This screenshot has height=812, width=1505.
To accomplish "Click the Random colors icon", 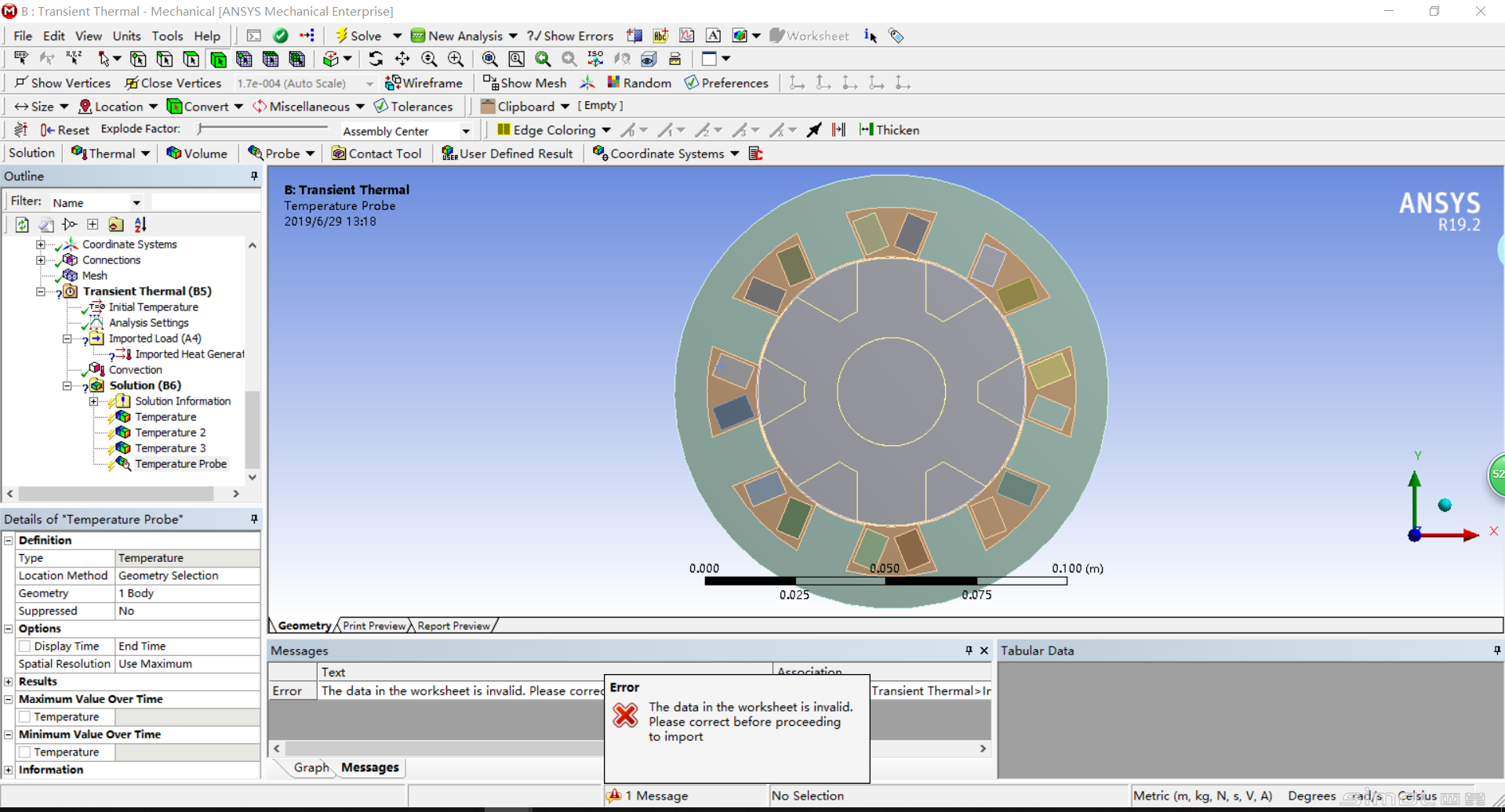I will pos(613,82).
